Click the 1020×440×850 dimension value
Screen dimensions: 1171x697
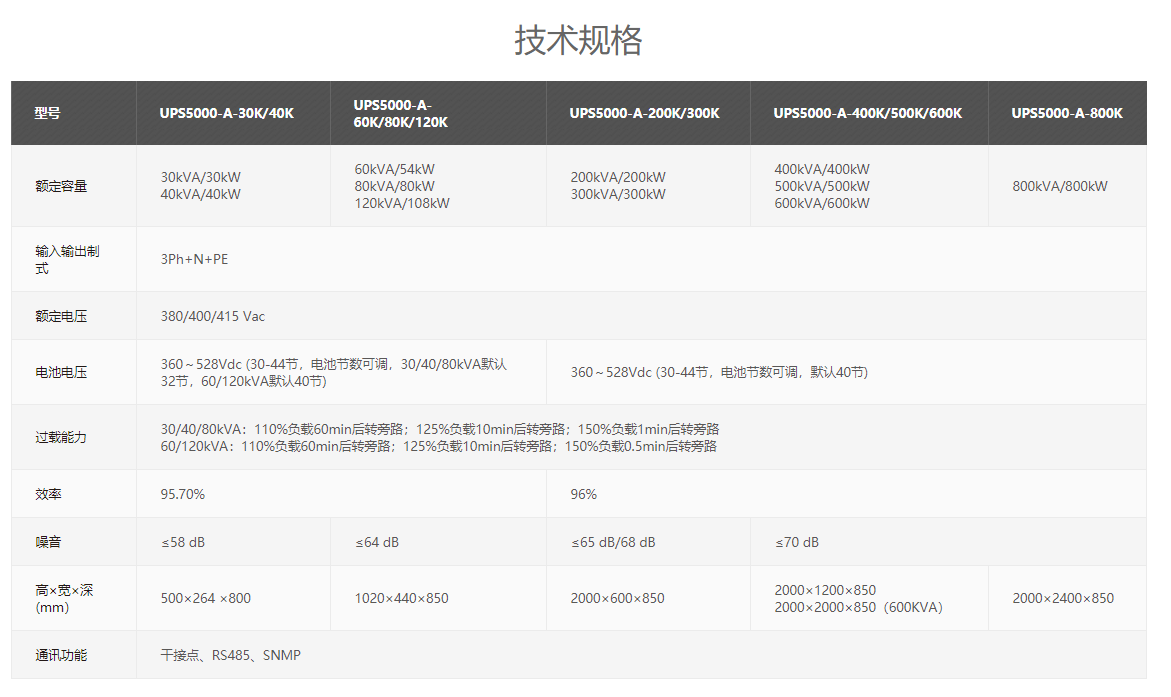[x=401, y=598]
